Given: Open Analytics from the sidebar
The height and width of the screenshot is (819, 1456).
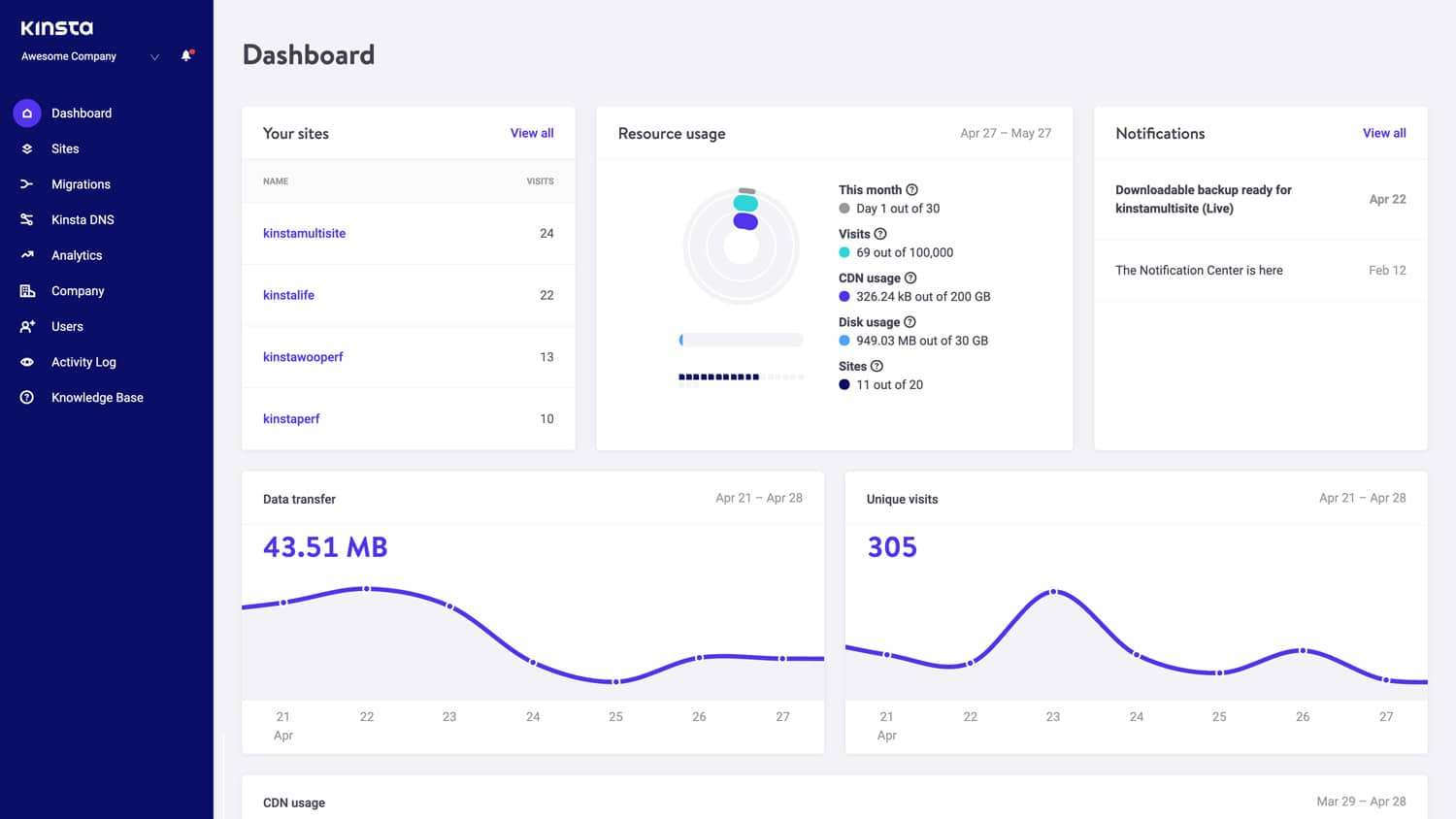Looking at the screenshot, I should 77,255.
